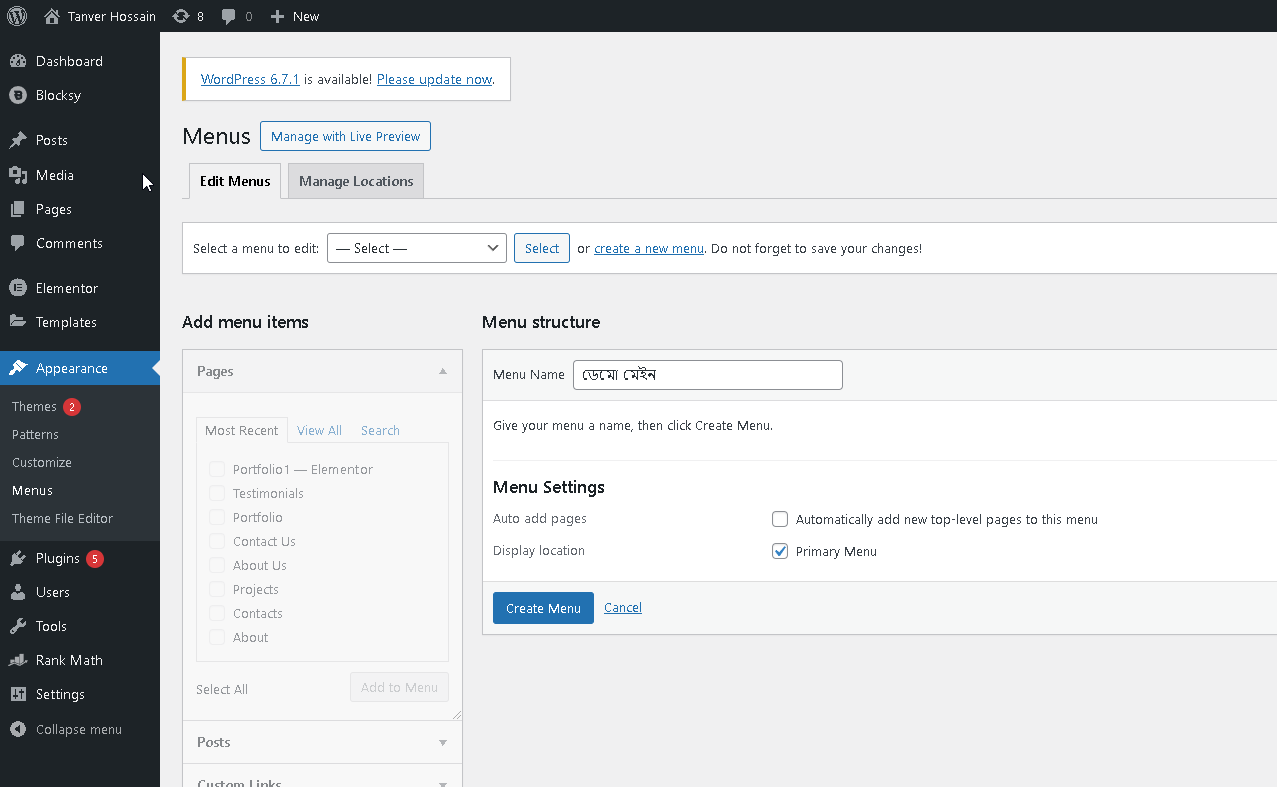The width and height of the screenshot is (1277, 787).
Task: Uncheck the Primary Menu display location
Action: point(780,551)
